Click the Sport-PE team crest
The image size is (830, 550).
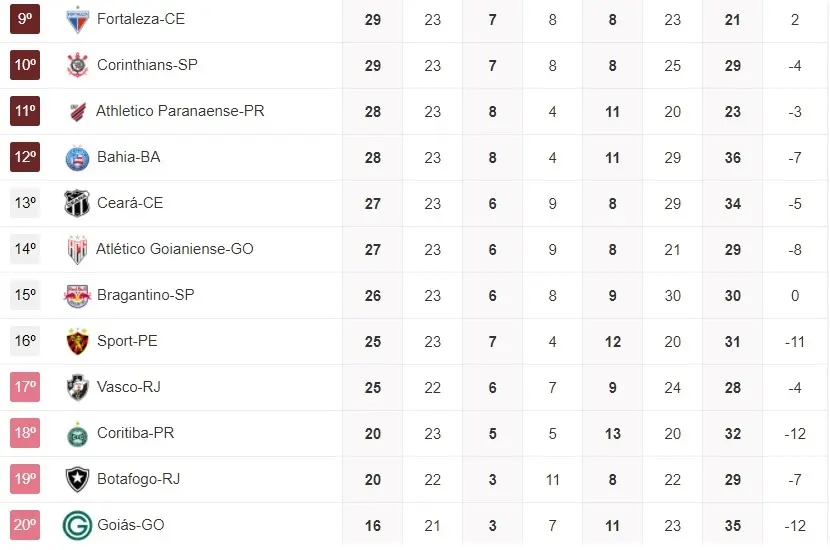click(x=77, y=341)
